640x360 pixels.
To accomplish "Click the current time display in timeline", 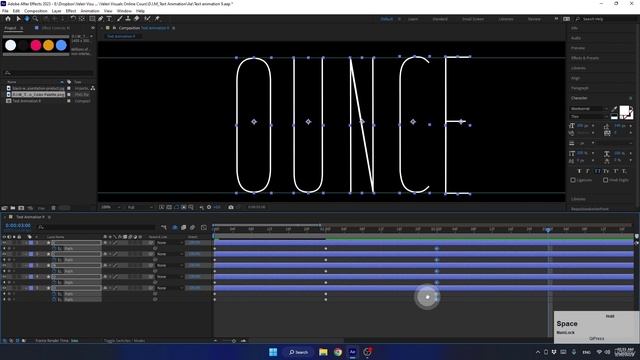I will 18,226.
